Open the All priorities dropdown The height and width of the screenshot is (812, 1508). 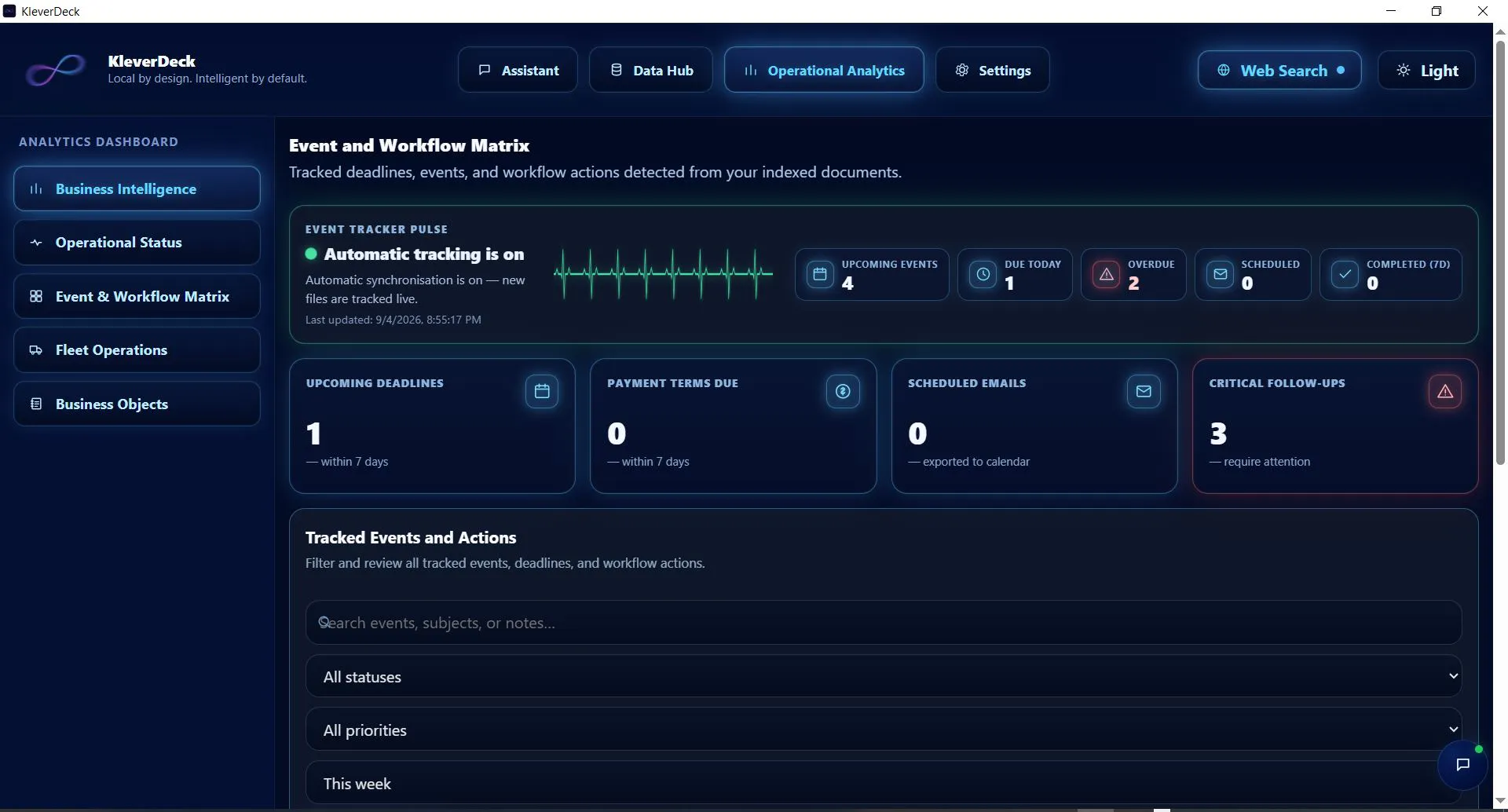884,730
